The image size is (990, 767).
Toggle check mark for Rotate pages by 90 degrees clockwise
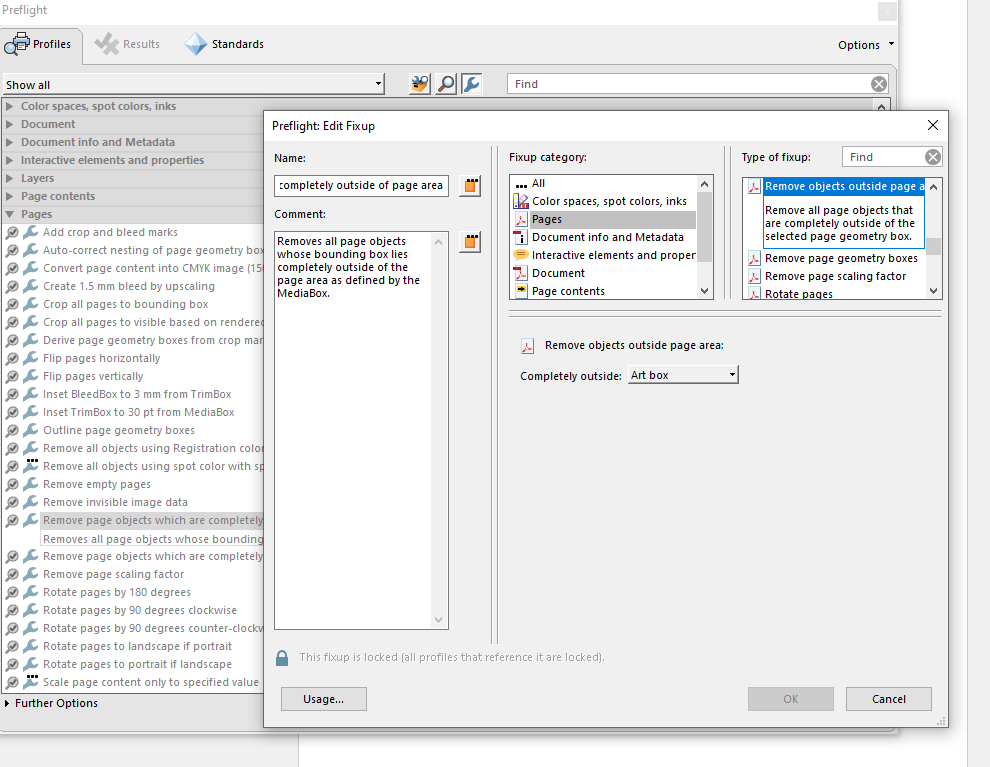[12, 611]
